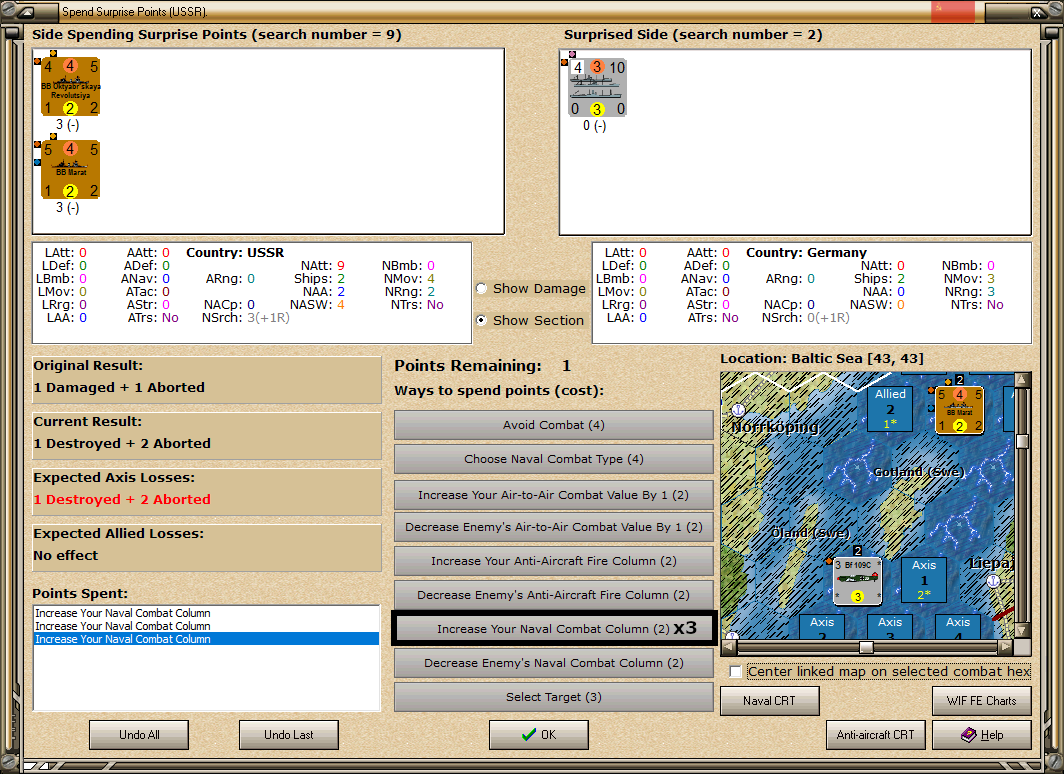Enable Center linked map on selected combat hex
Image resolution: width=1064 pixels, height=774 pixels.
736,672
